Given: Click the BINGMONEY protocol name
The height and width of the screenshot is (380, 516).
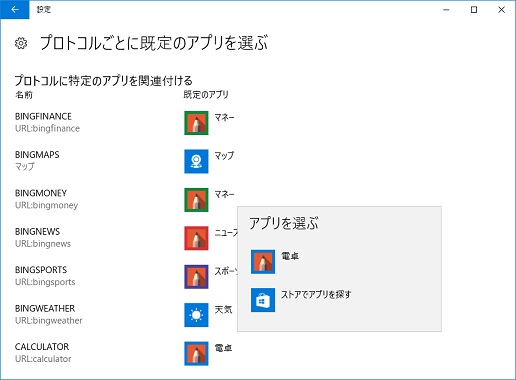Looking at the screenshot, I should click(x=41, y=193).
